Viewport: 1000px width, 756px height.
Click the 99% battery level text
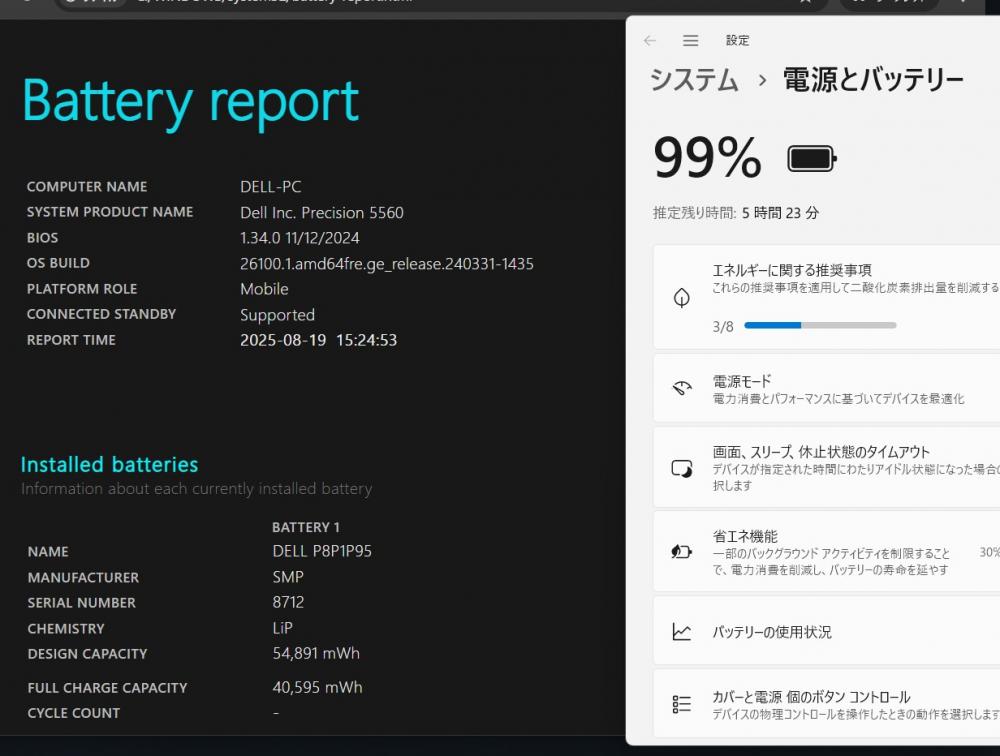[x=707, y=158]
